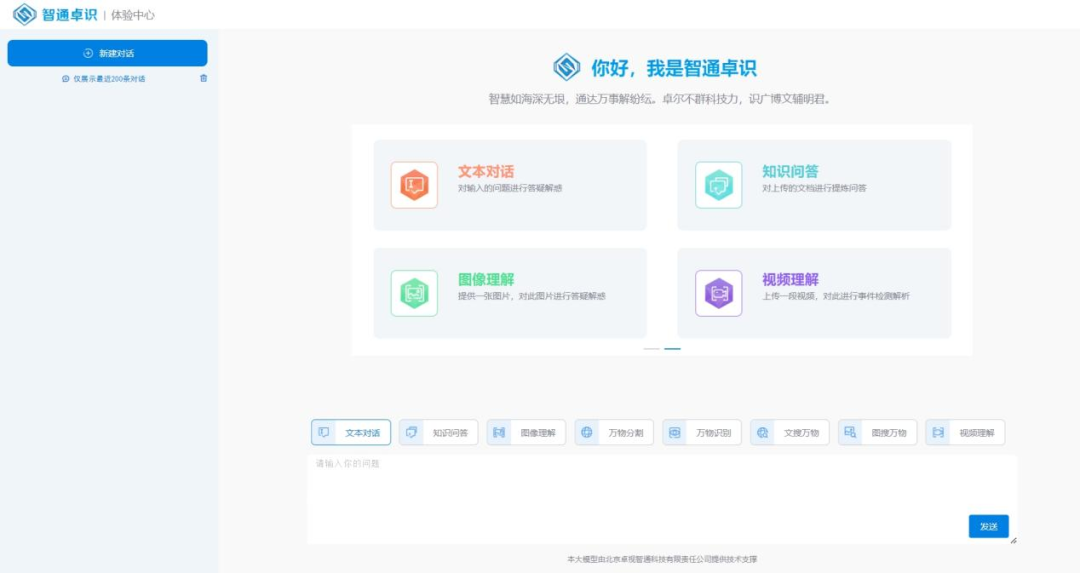
Task: Click the 仅展示最近200条对话 text
Action: tap(109, 79)
